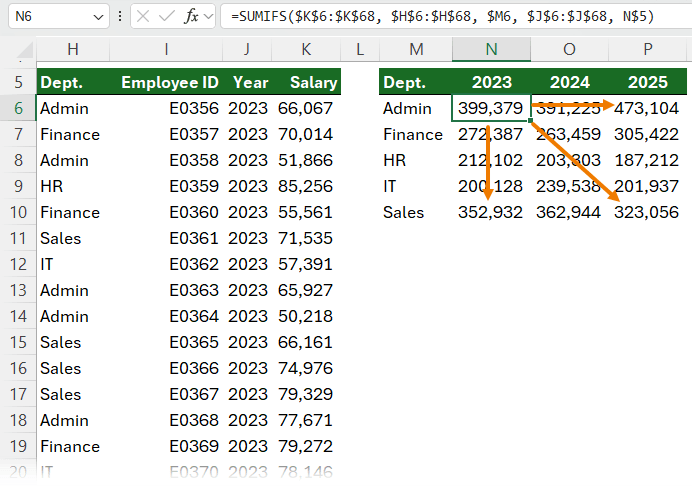
Task: Click Sales dept cell in row 11
Action: point(73,238)
